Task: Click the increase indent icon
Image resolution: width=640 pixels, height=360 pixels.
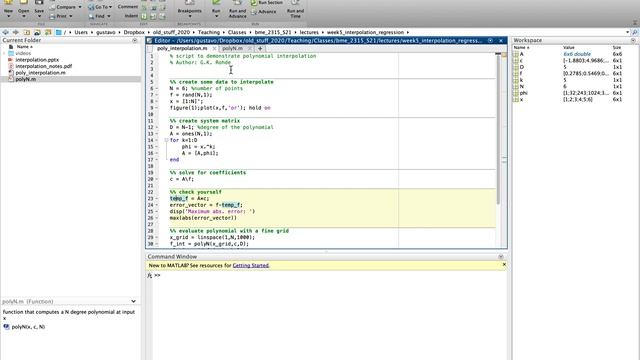Action: tap(153, 16)
